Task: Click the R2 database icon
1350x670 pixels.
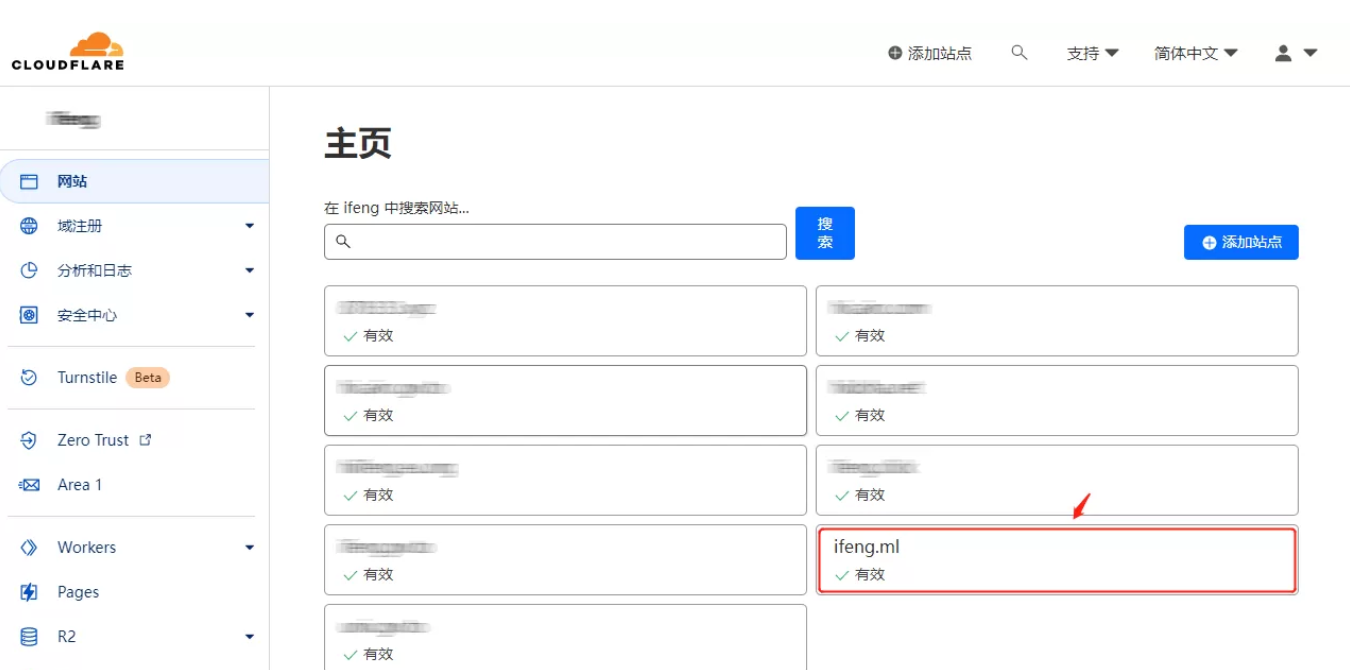Action: pos(29,636)
